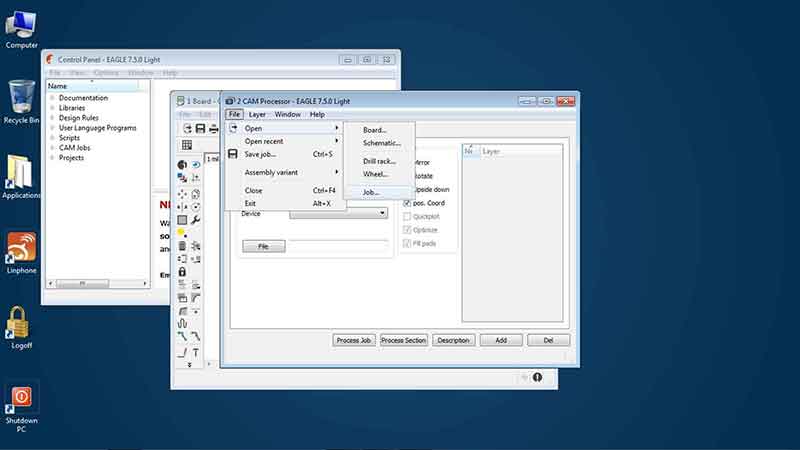Open the Applications folder shortcut
Viewport: 800px width, 450px height.
pyautogui.click(x=21, y=177)
